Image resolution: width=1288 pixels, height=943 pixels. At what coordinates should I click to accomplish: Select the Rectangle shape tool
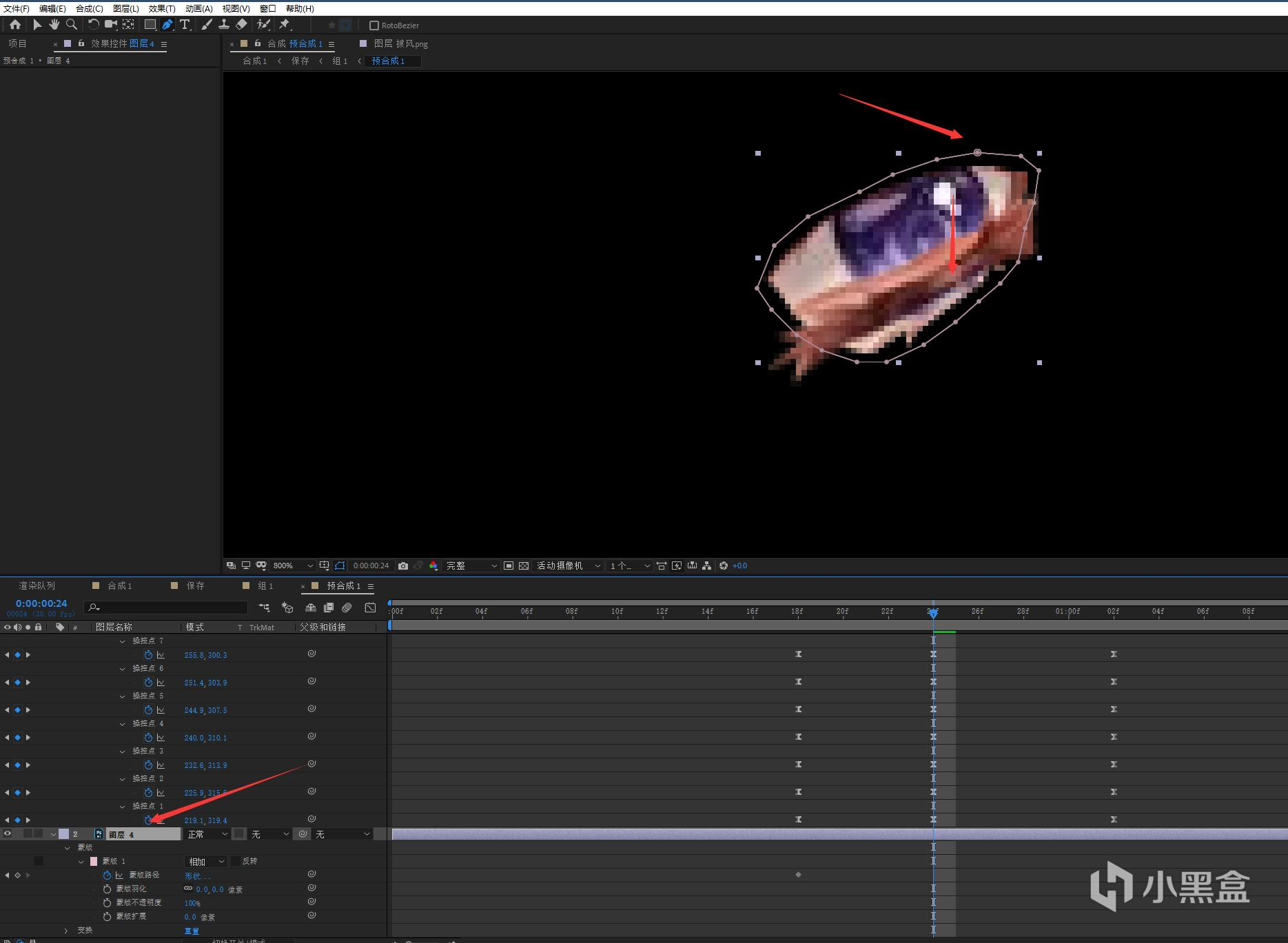click(150, 25)
